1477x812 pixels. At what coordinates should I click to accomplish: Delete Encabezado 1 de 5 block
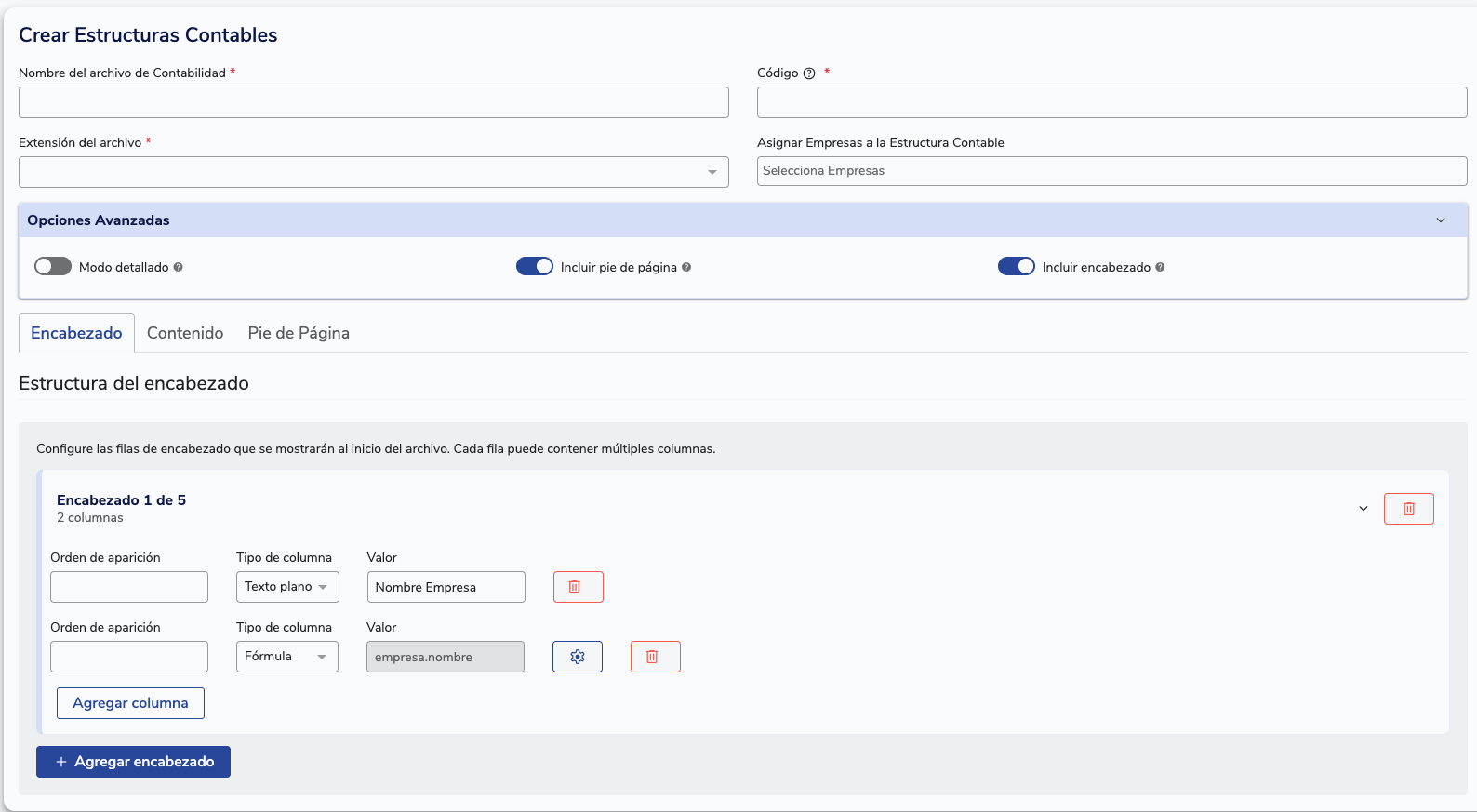point(1409,509)
